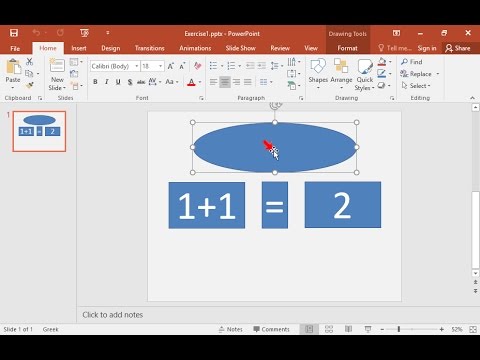Click the Share button

click(x=458, y=48)
